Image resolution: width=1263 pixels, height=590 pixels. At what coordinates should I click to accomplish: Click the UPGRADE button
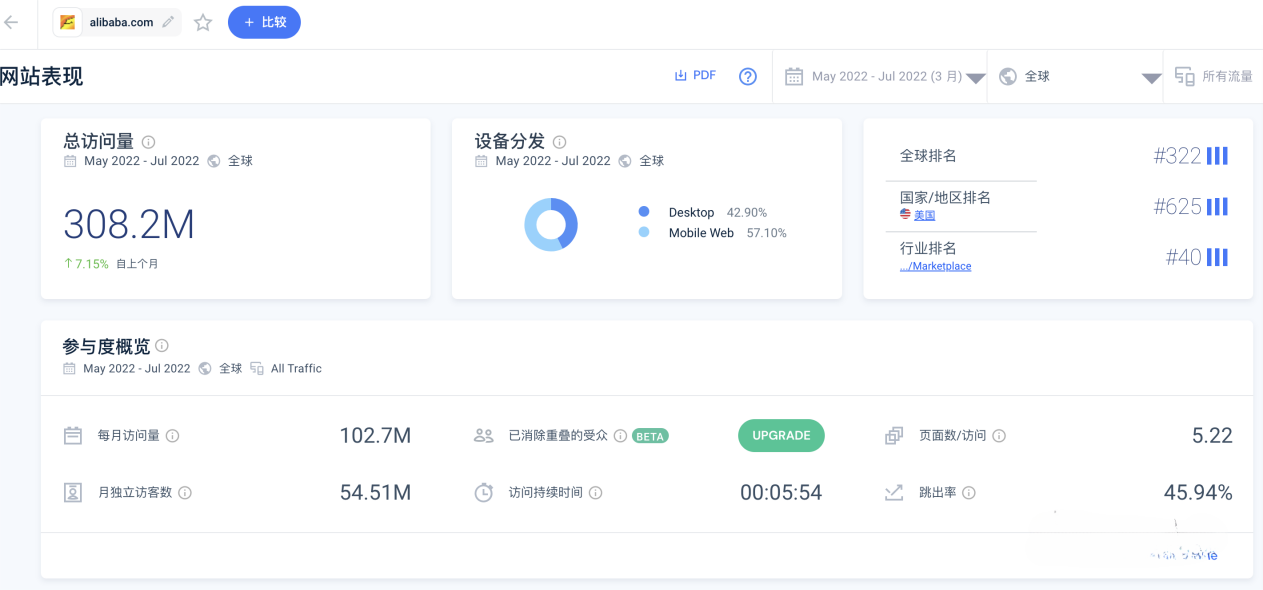782,435
